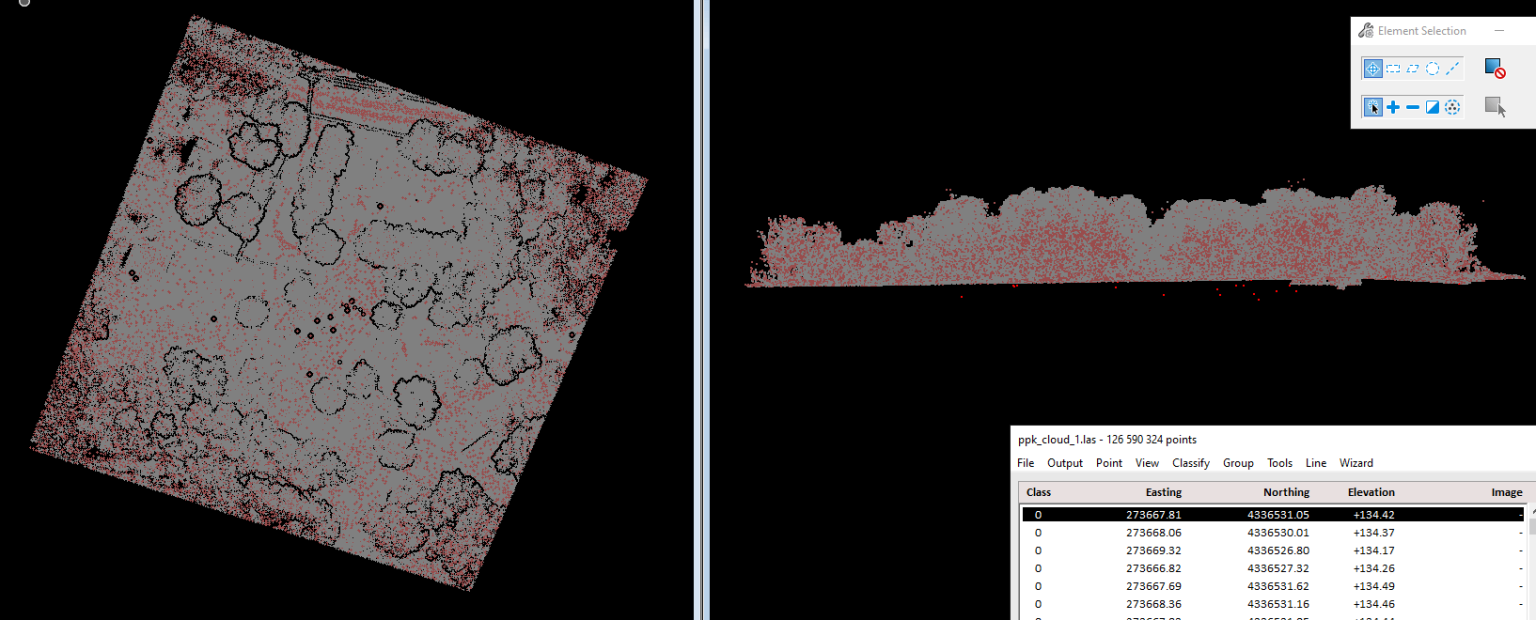Pick the Line selection method icon
1536x620 pixels.
[1452, 68]
